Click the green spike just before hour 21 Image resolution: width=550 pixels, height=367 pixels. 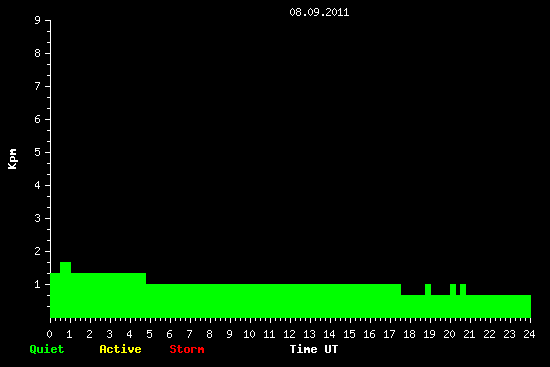tap(463, 289)
